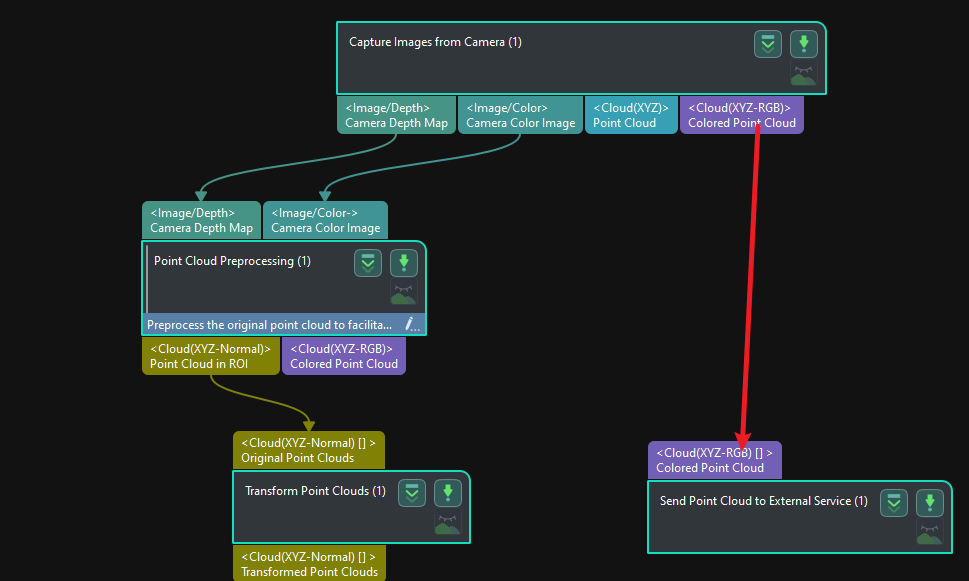The image size is (969, 581).
Task: Toggle visualization on Send Point Cloud to External Service
Action: [929, 534]
